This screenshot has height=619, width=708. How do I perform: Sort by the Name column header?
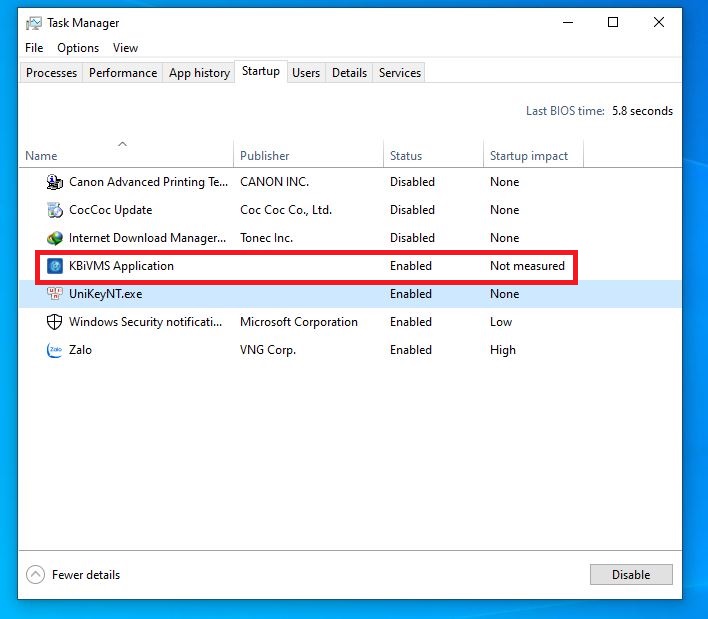[x=126, y=153]
